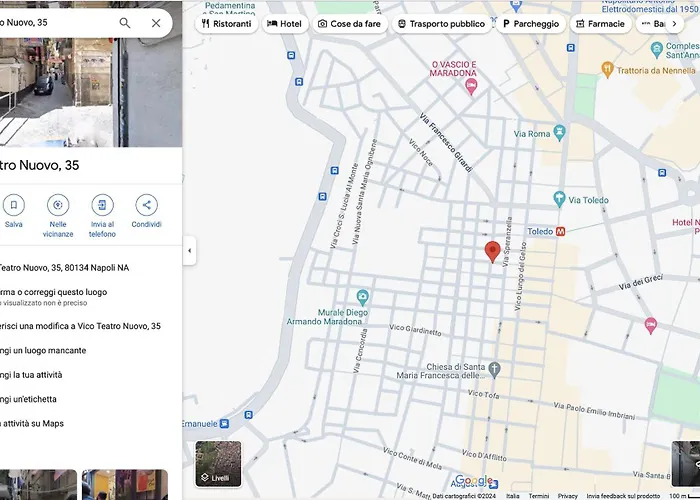Open Nelle vicinanze nearby search
700x500 pixels.
[x=58, y=205]
